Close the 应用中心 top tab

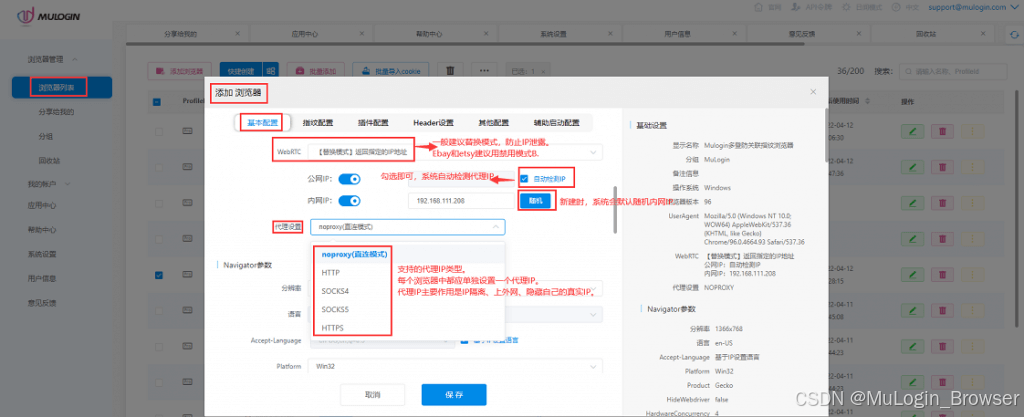click(x=362, y=33)
